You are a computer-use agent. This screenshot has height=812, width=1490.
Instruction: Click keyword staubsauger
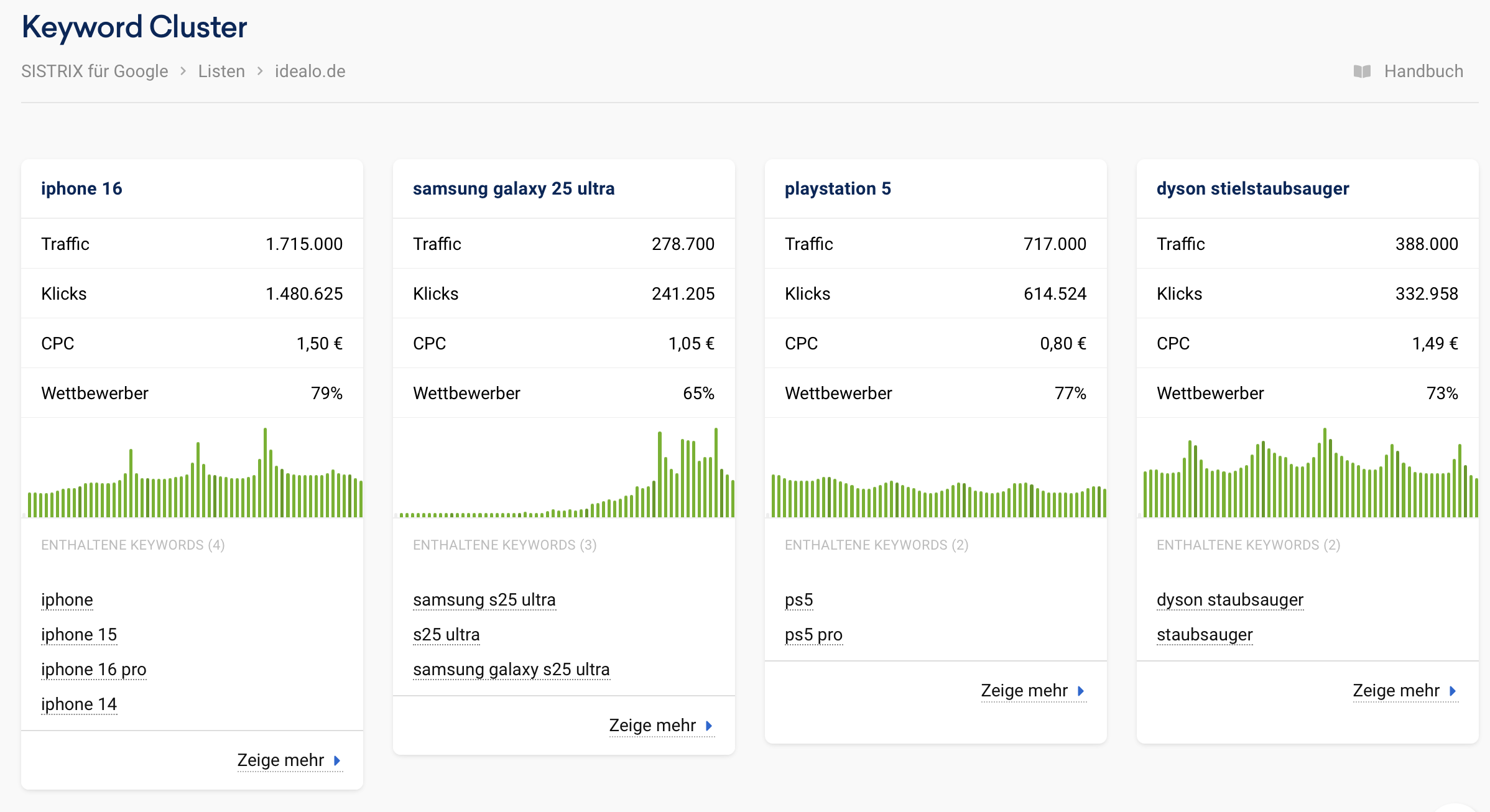1205,635
